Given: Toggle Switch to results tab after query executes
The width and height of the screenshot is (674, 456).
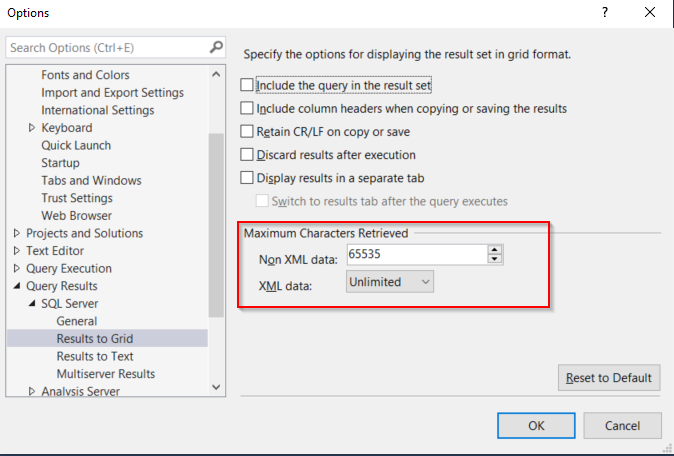Looking at the screenshot, I should [x=262, y=201].
